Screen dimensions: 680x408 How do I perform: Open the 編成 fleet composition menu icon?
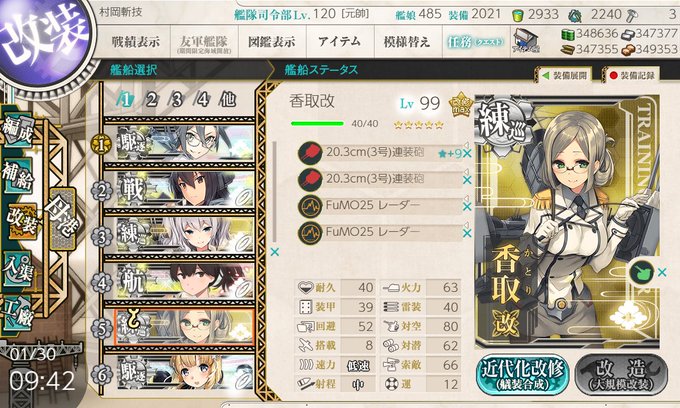18,131
